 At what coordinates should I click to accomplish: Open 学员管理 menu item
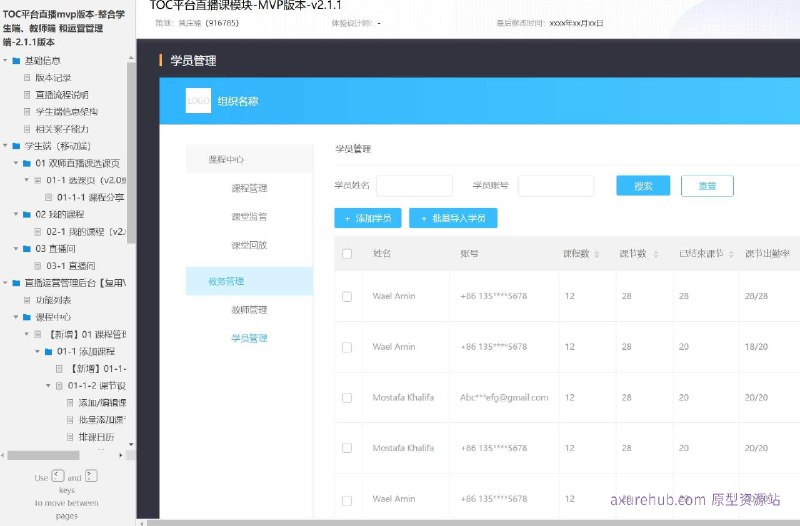pyautogui.click(x=249, y=338)
